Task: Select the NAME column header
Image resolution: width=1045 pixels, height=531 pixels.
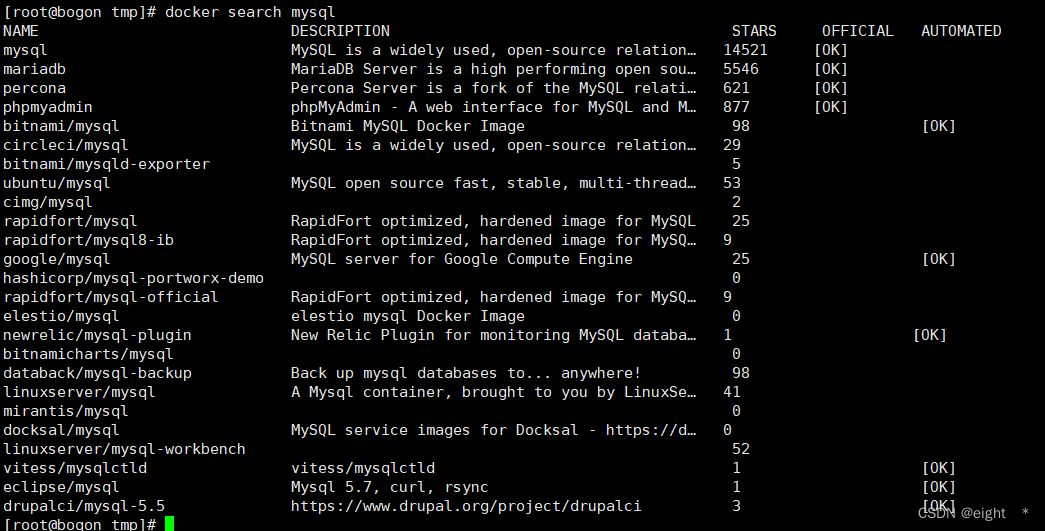Action: (21, 31)
